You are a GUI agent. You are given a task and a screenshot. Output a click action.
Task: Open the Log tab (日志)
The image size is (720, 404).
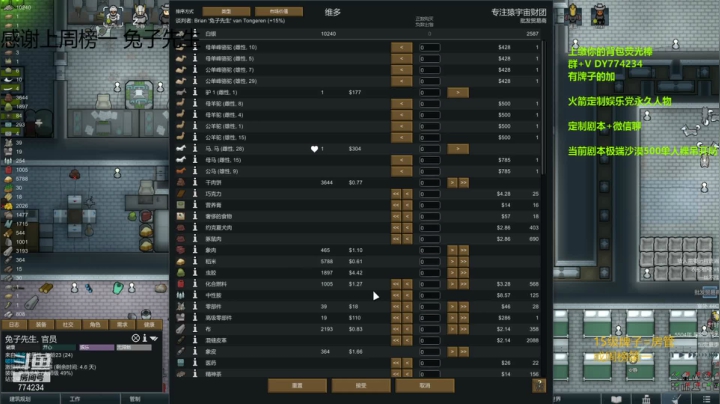(14, 325)
